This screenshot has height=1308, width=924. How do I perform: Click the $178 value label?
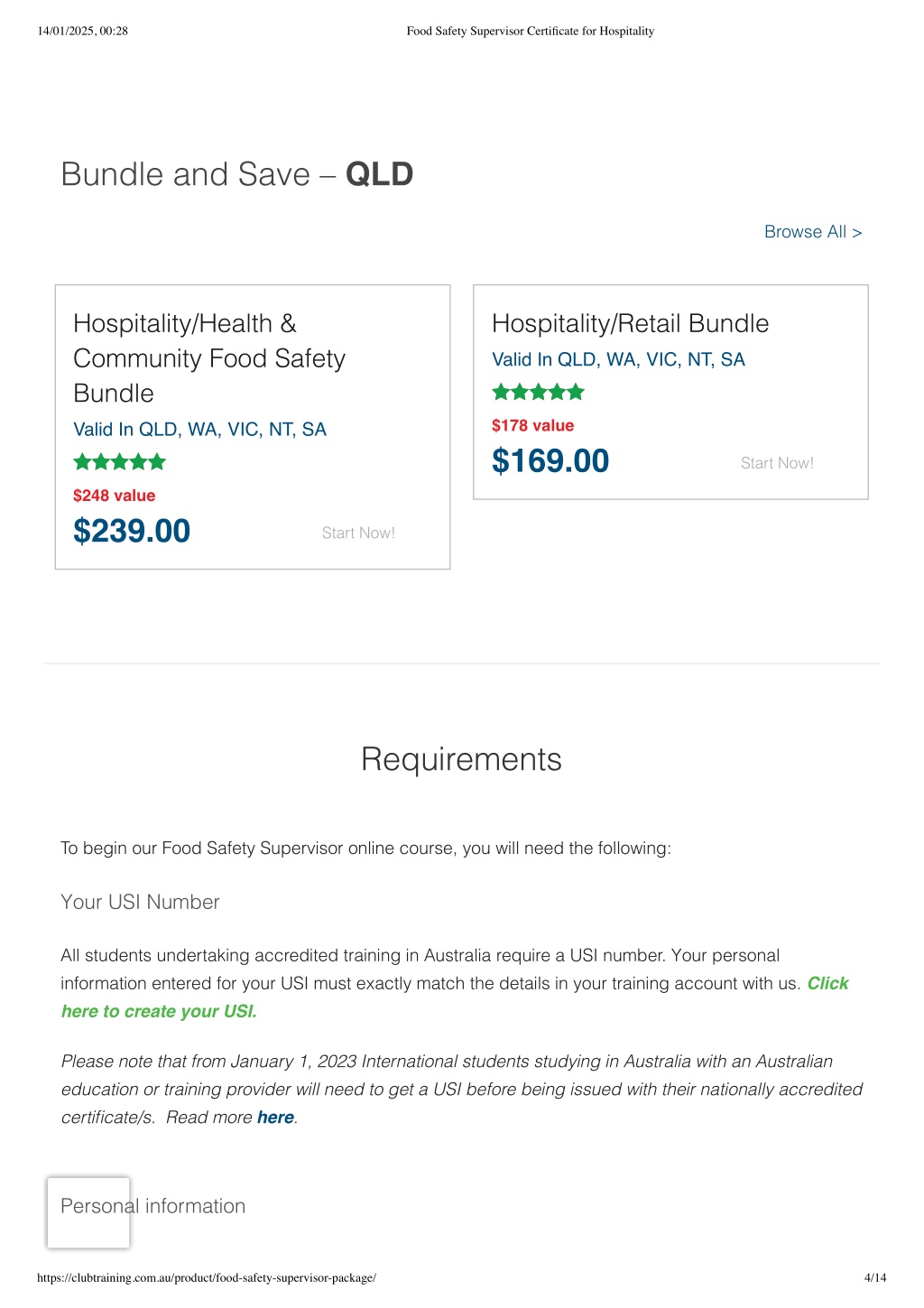click(532, 425)
